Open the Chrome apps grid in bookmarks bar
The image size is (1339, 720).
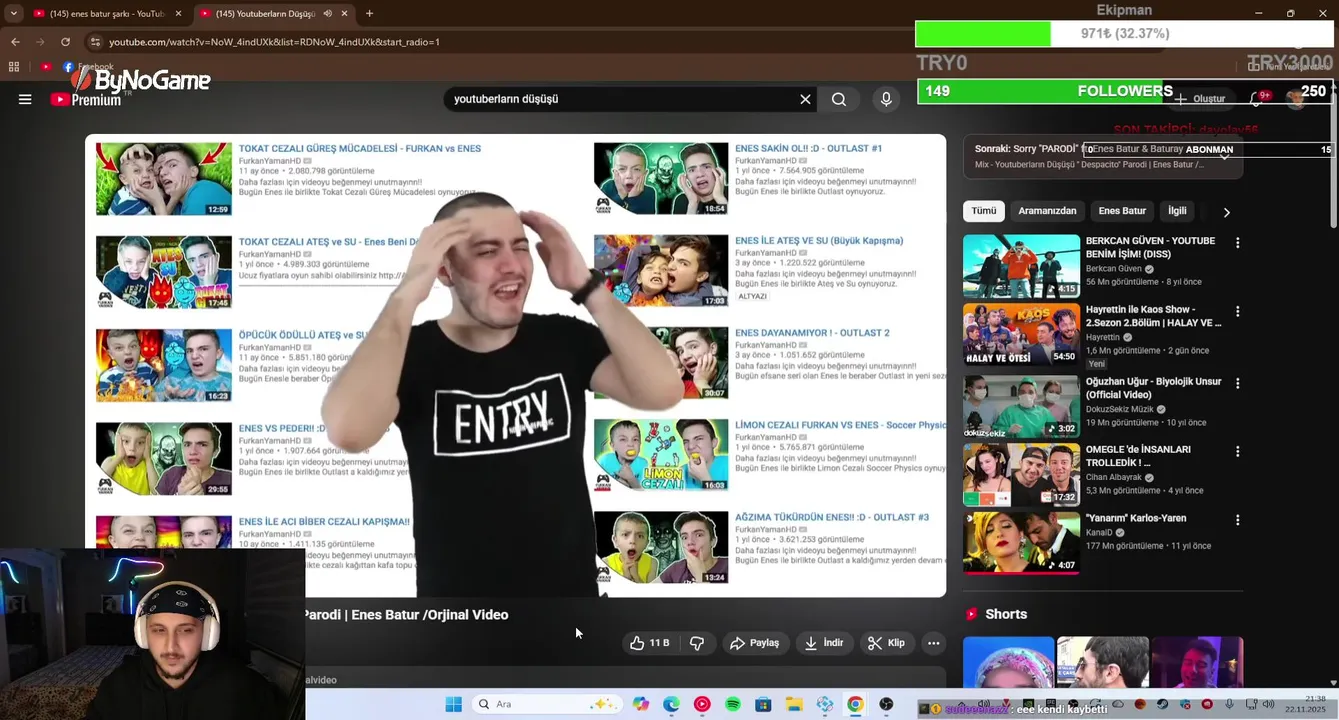14,67
